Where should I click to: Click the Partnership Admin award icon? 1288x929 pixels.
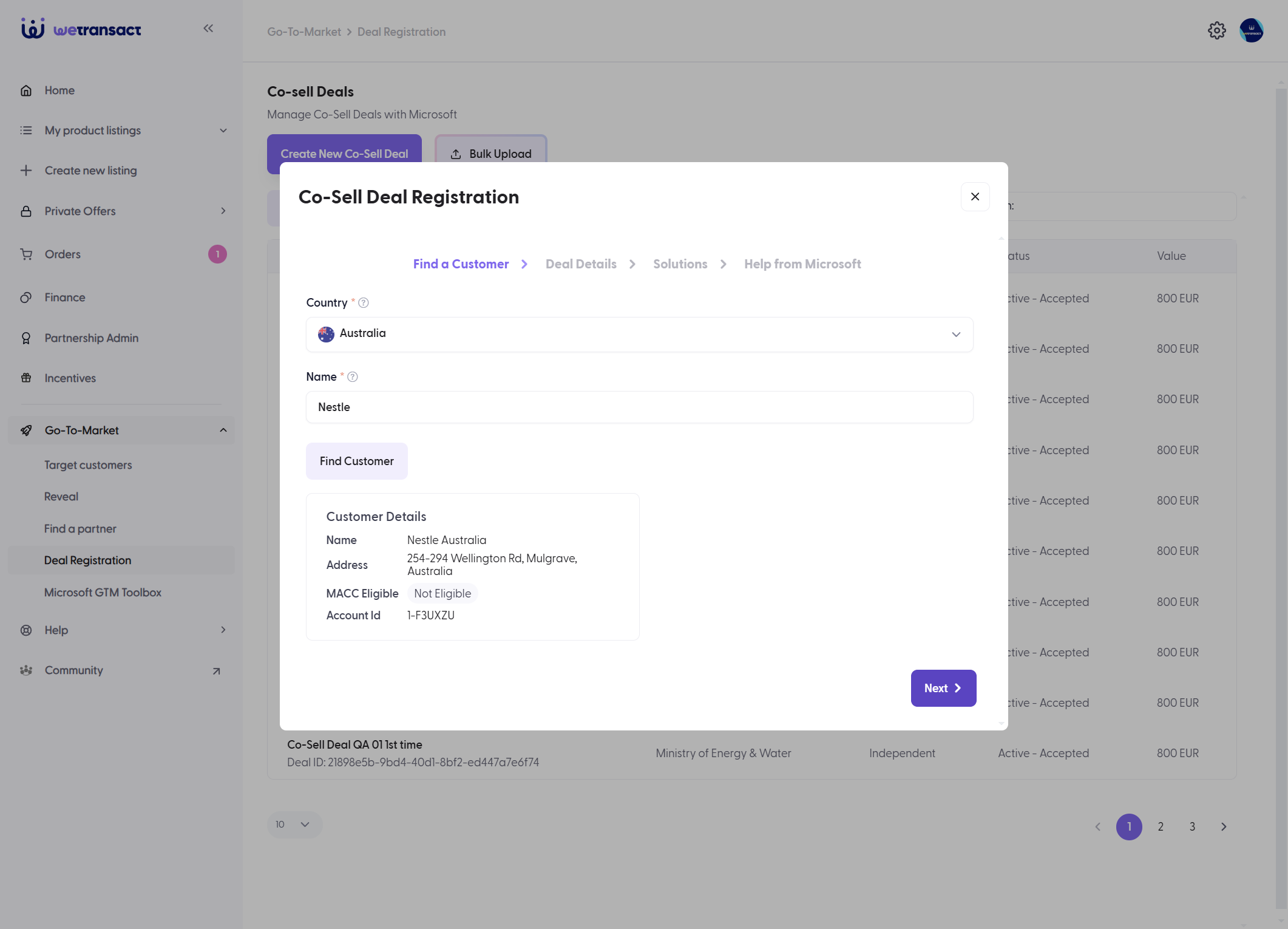(26, 338)
